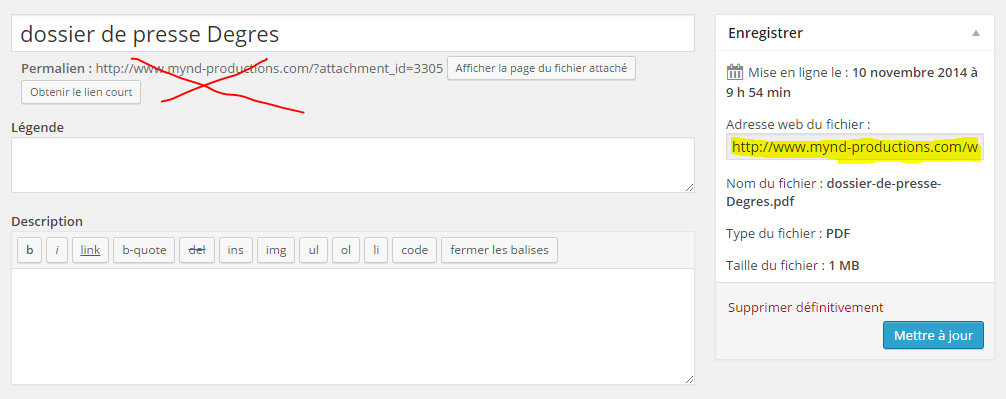The width and height of the screenshot is (1006, 399).
Task: Click 'Supprimer définitivement' link
Action: (806, 308)
